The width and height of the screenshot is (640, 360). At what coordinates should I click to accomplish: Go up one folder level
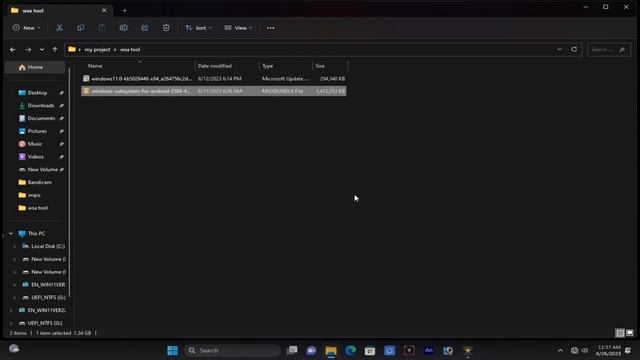point(55,49)
